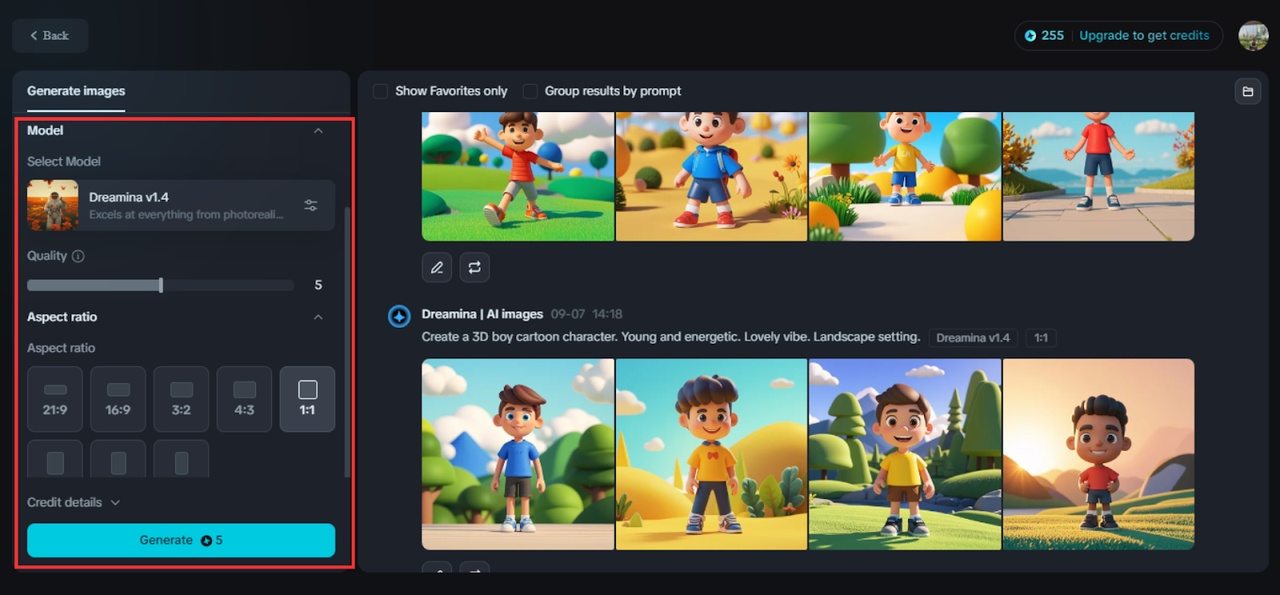Regenerate using loop icon under top images

[x=474, y=267]
